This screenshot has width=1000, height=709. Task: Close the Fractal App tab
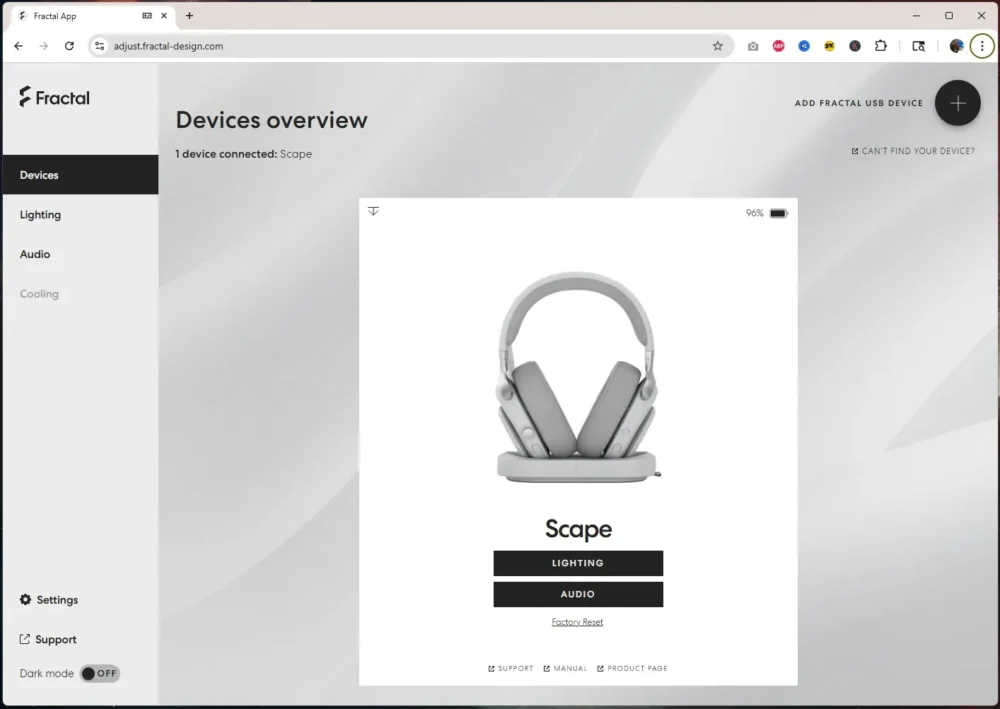[x=164, y=15]
